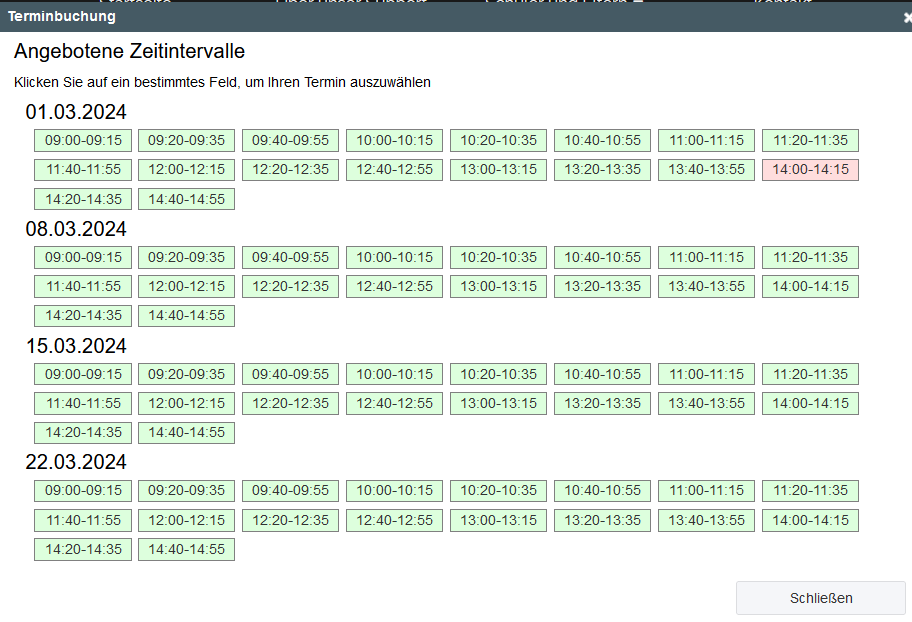Choose 11:00-11:15 on 01.03.2024

pyautogui.click(x=707, y=140)
